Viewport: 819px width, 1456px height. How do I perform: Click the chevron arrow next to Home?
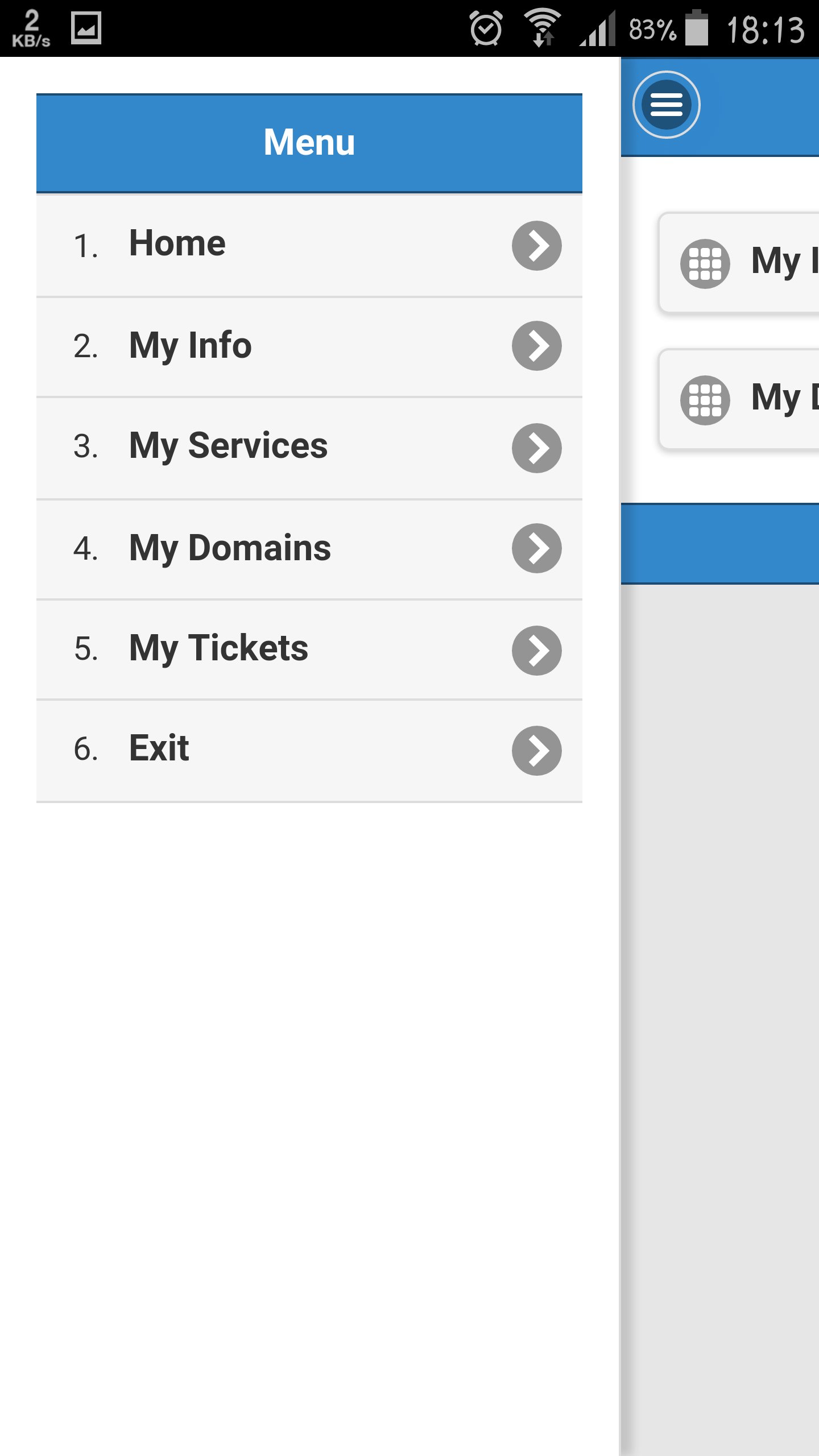coord(536,246)
